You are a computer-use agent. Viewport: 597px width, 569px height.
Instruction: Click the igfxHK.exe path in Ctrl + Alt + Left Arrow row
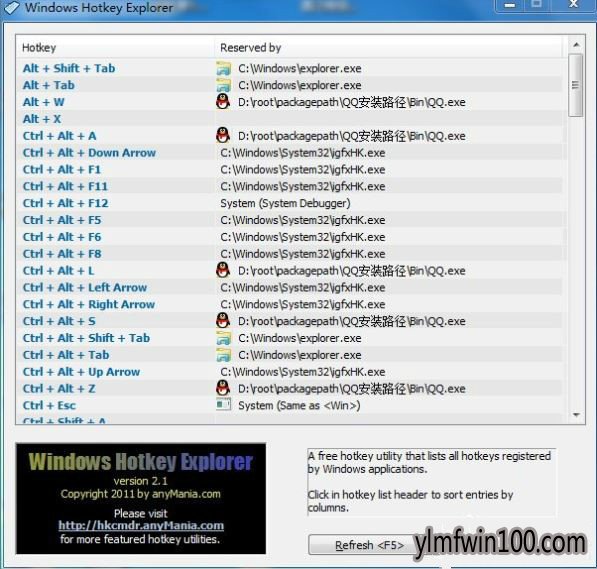click(303, 288)
